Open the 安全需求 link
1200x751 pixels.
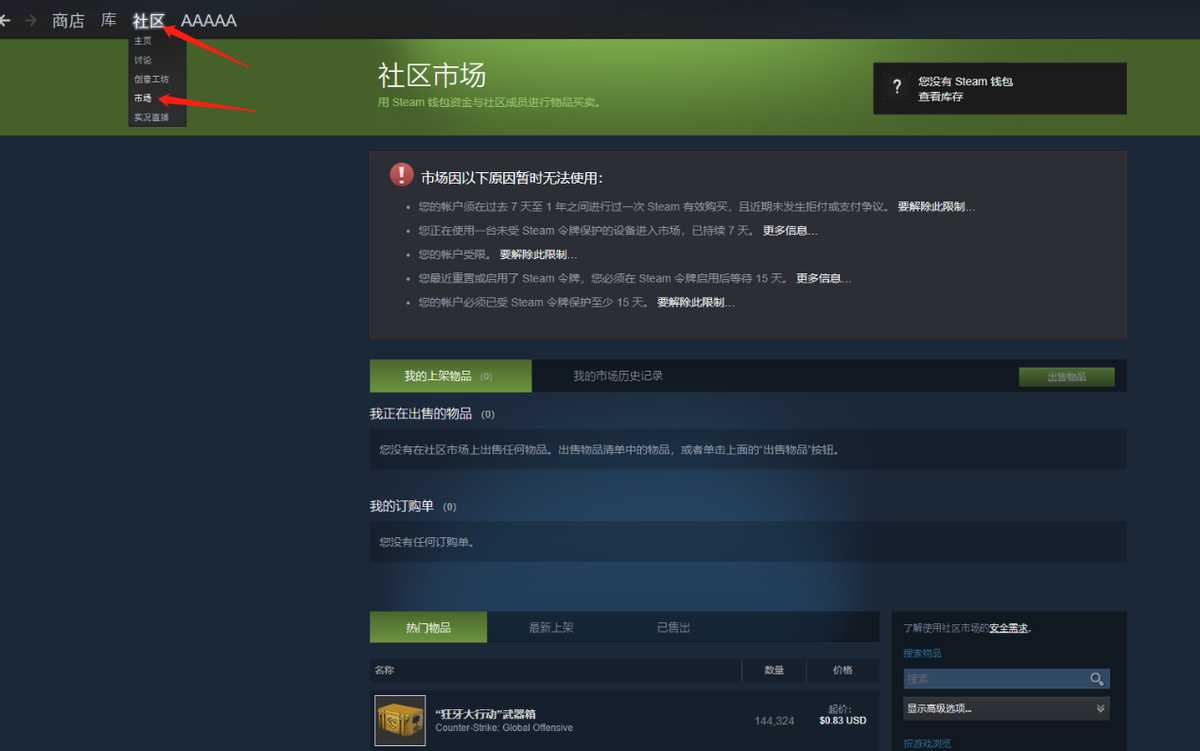(1009, 628)
